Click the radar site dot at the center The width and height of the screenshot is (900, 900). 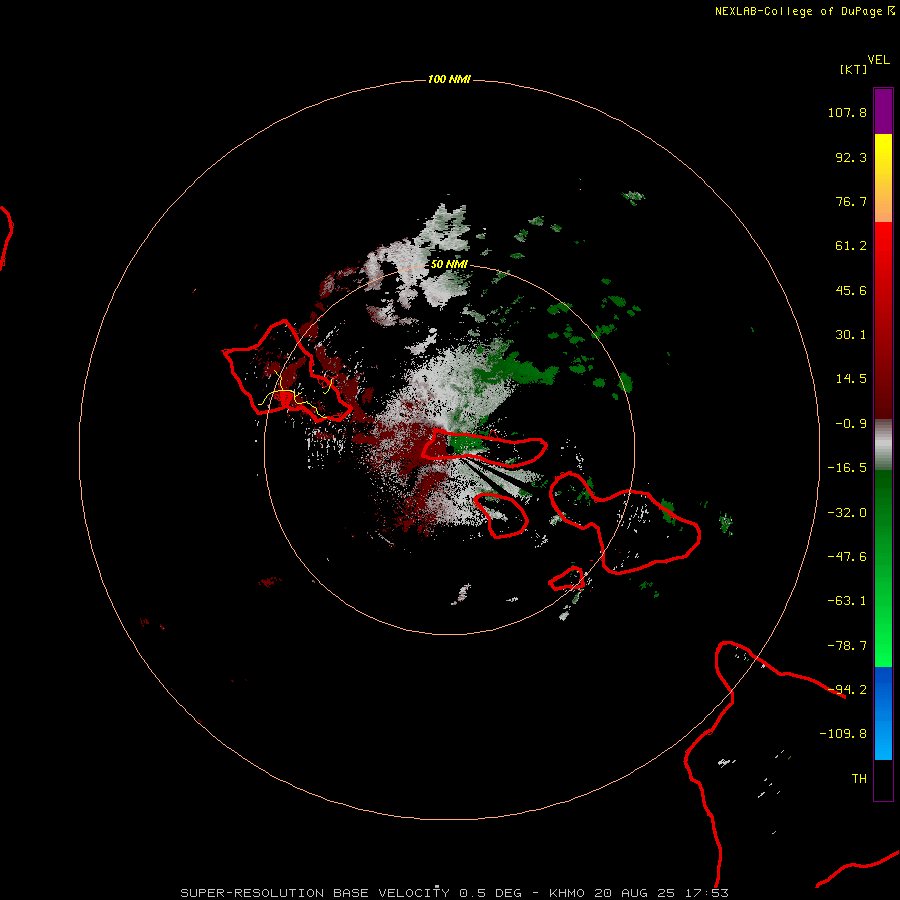(450, 449)
